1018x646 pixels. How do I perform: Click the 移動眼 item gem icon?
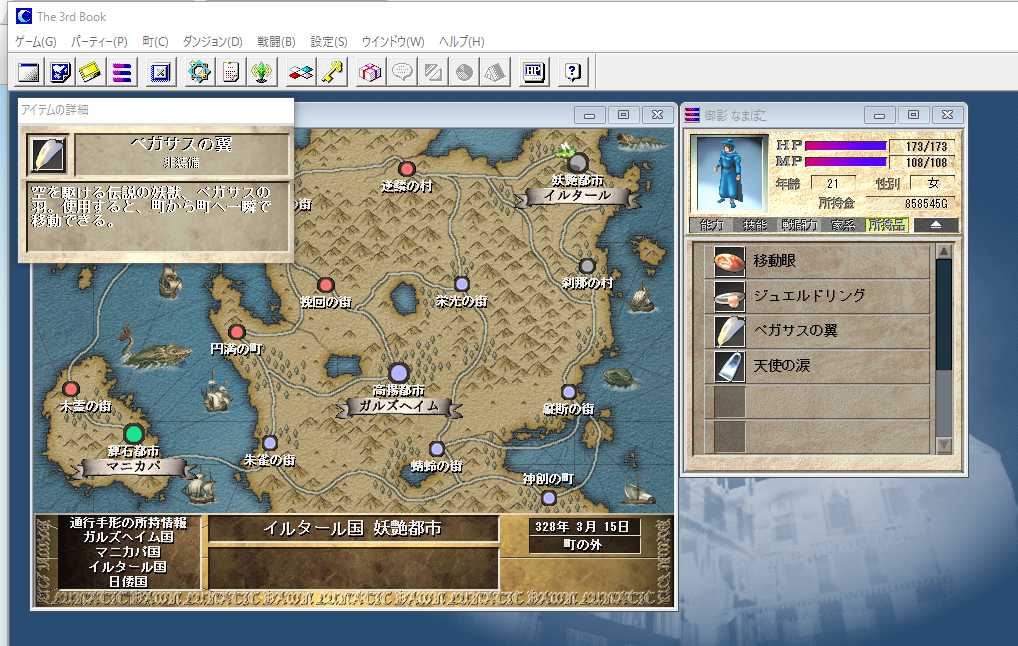tap(729, 262)
